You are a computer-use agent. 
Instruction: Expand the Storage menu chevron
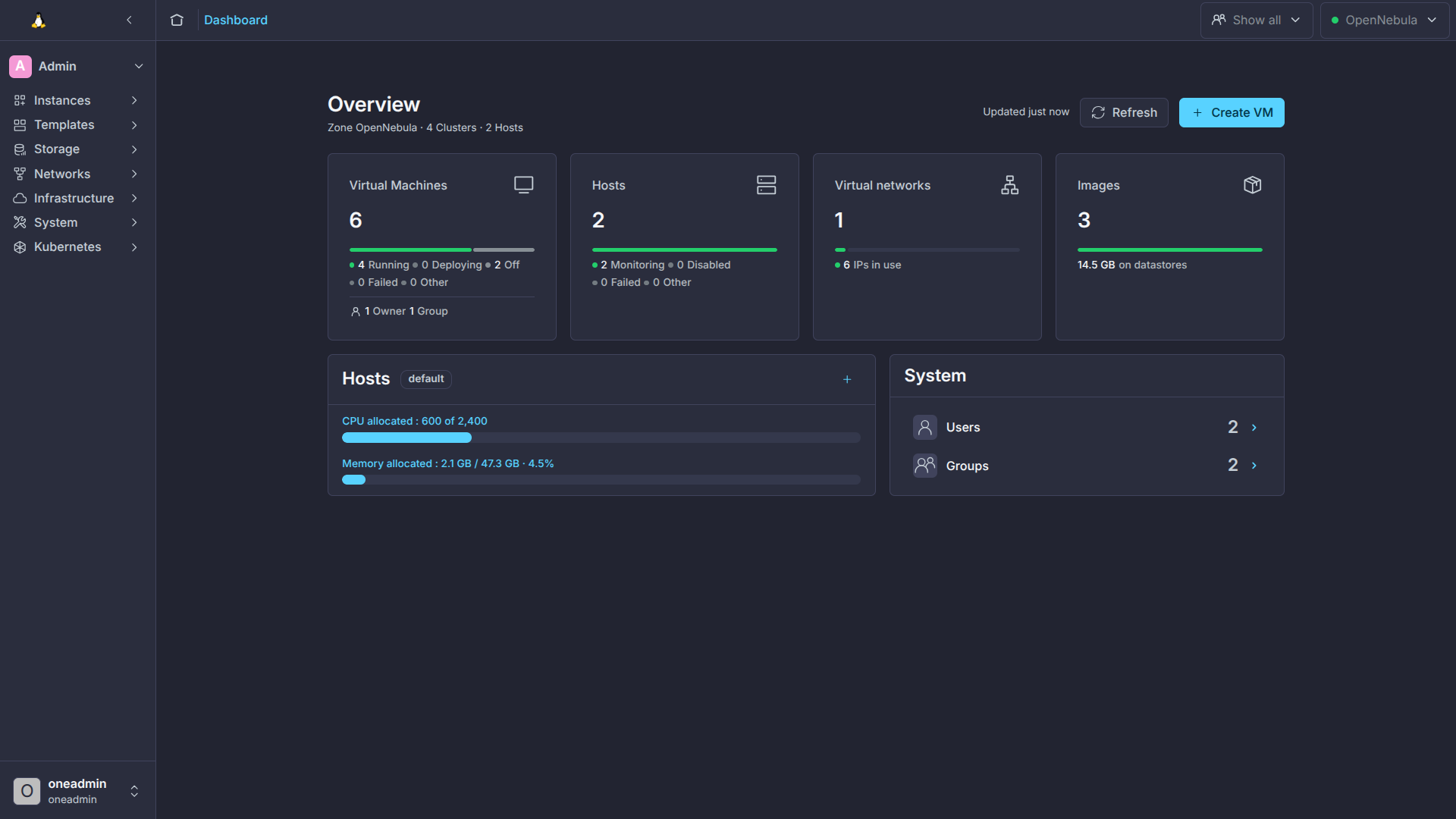pos(134,149)
